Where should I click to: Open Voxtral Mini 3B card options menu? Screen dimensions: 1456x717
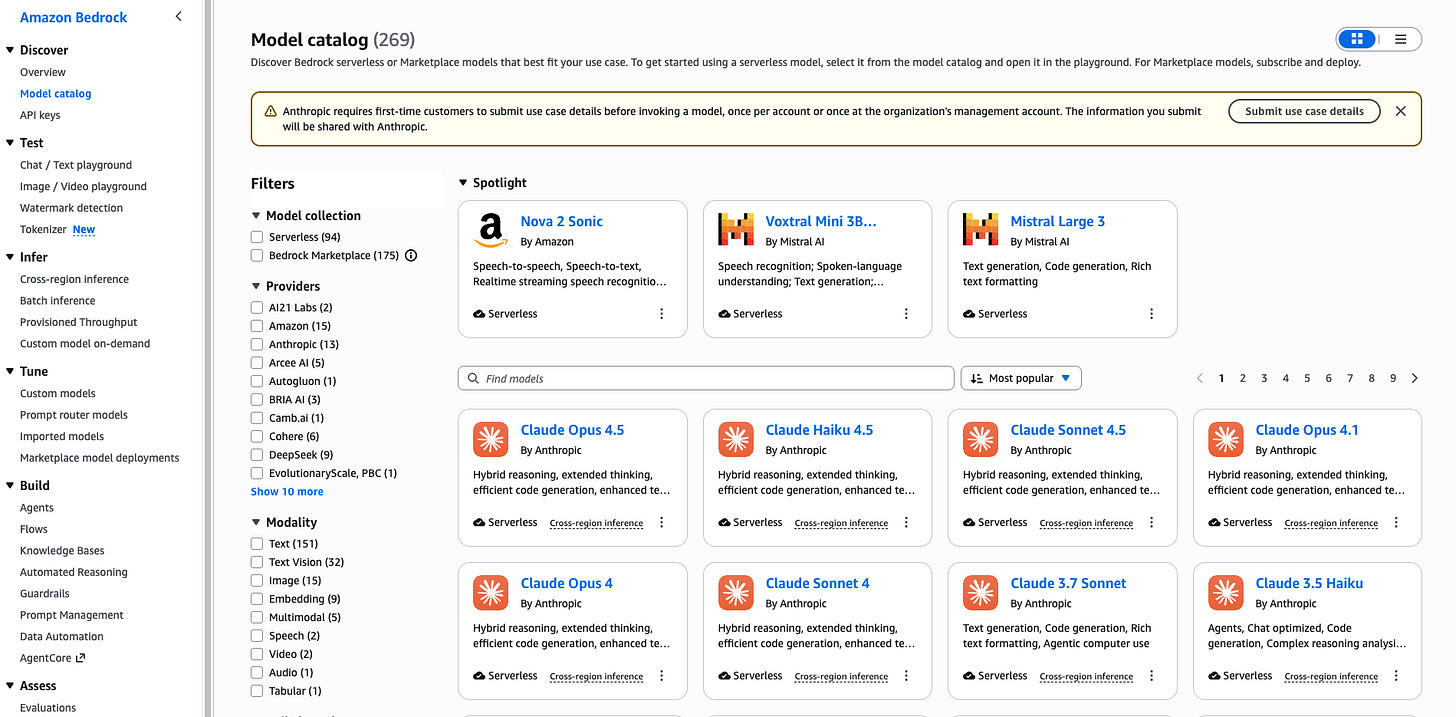[x=906, y=314]
